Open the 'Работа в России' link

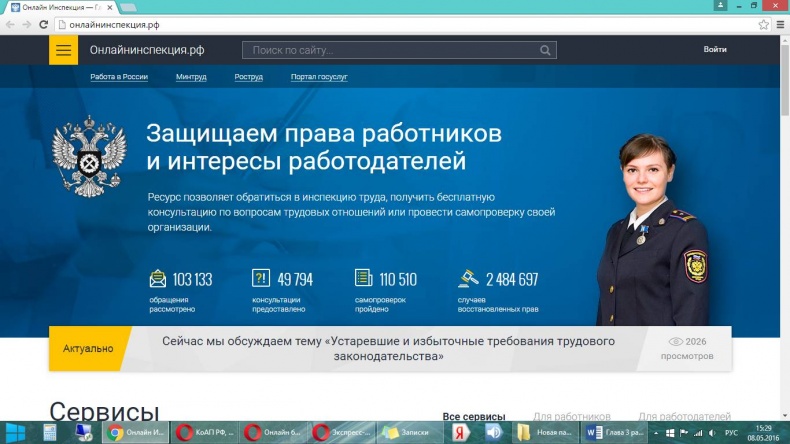(x=118, y=77)
